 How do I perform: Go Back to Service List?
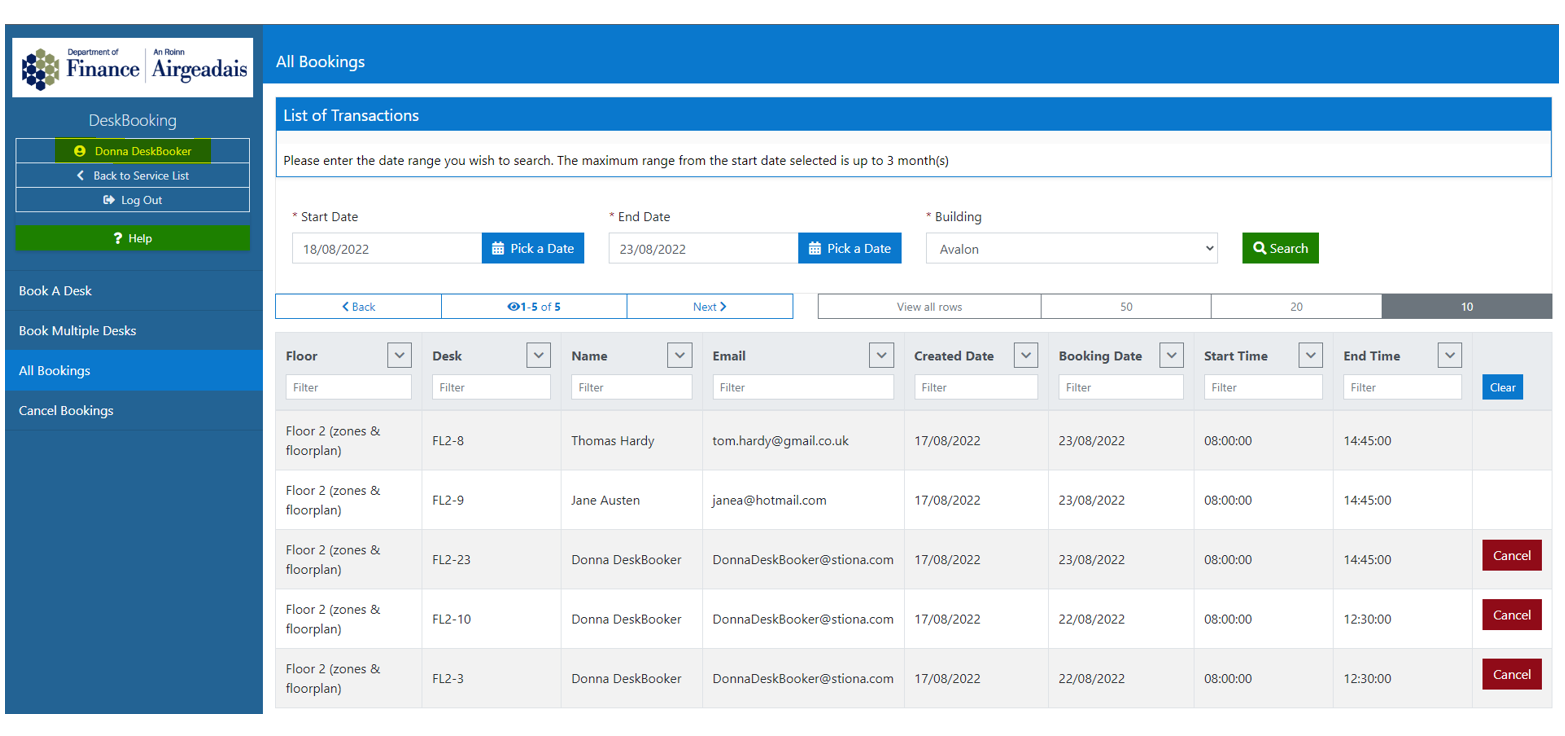click(x=132, y=175)
